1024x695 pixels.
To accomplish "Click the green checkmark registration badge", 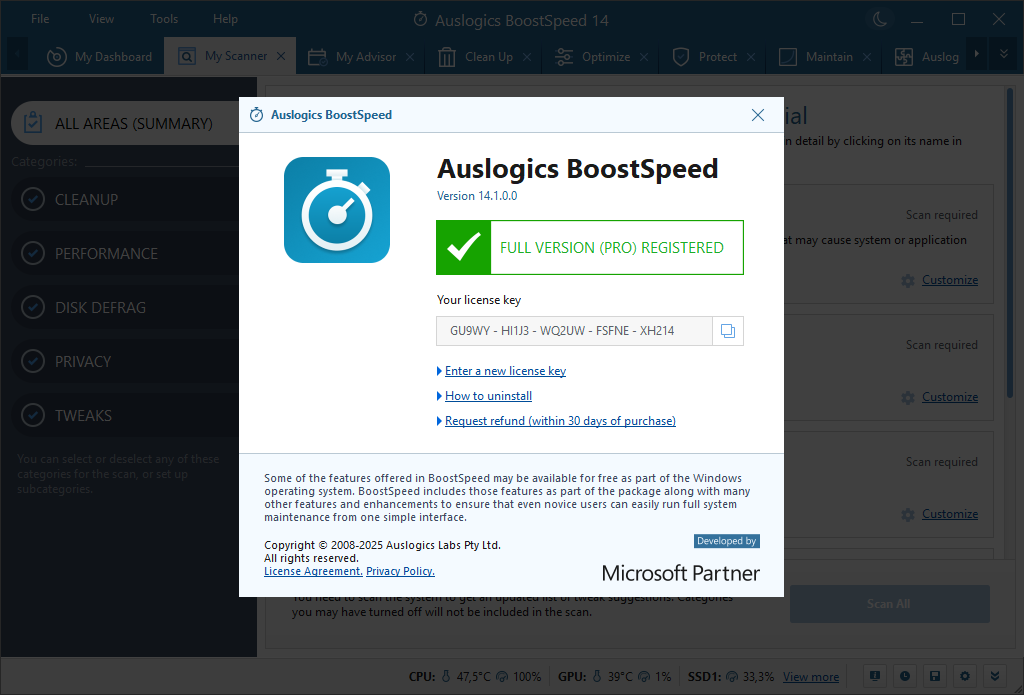I will click(x=464, y=248).
